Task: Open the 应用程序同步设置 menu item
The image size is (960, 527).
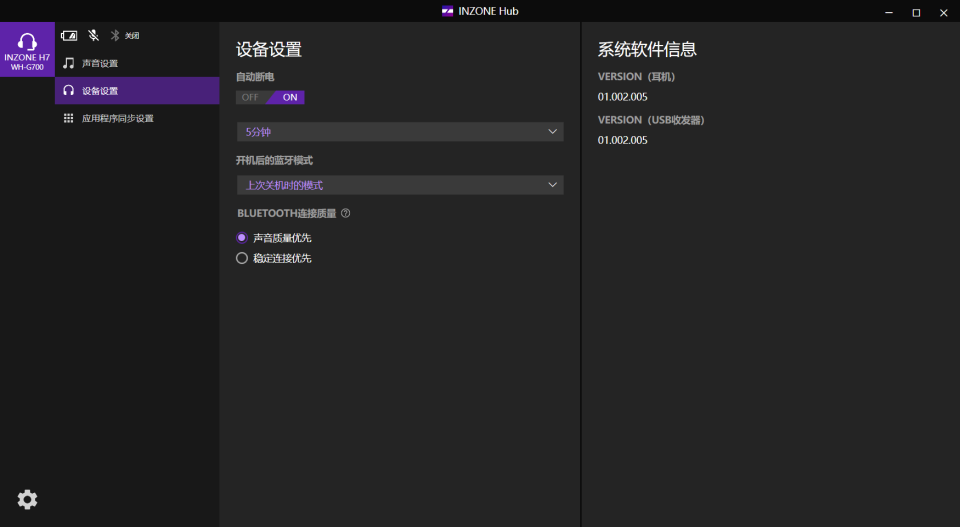Action: (x=137, y=118)
